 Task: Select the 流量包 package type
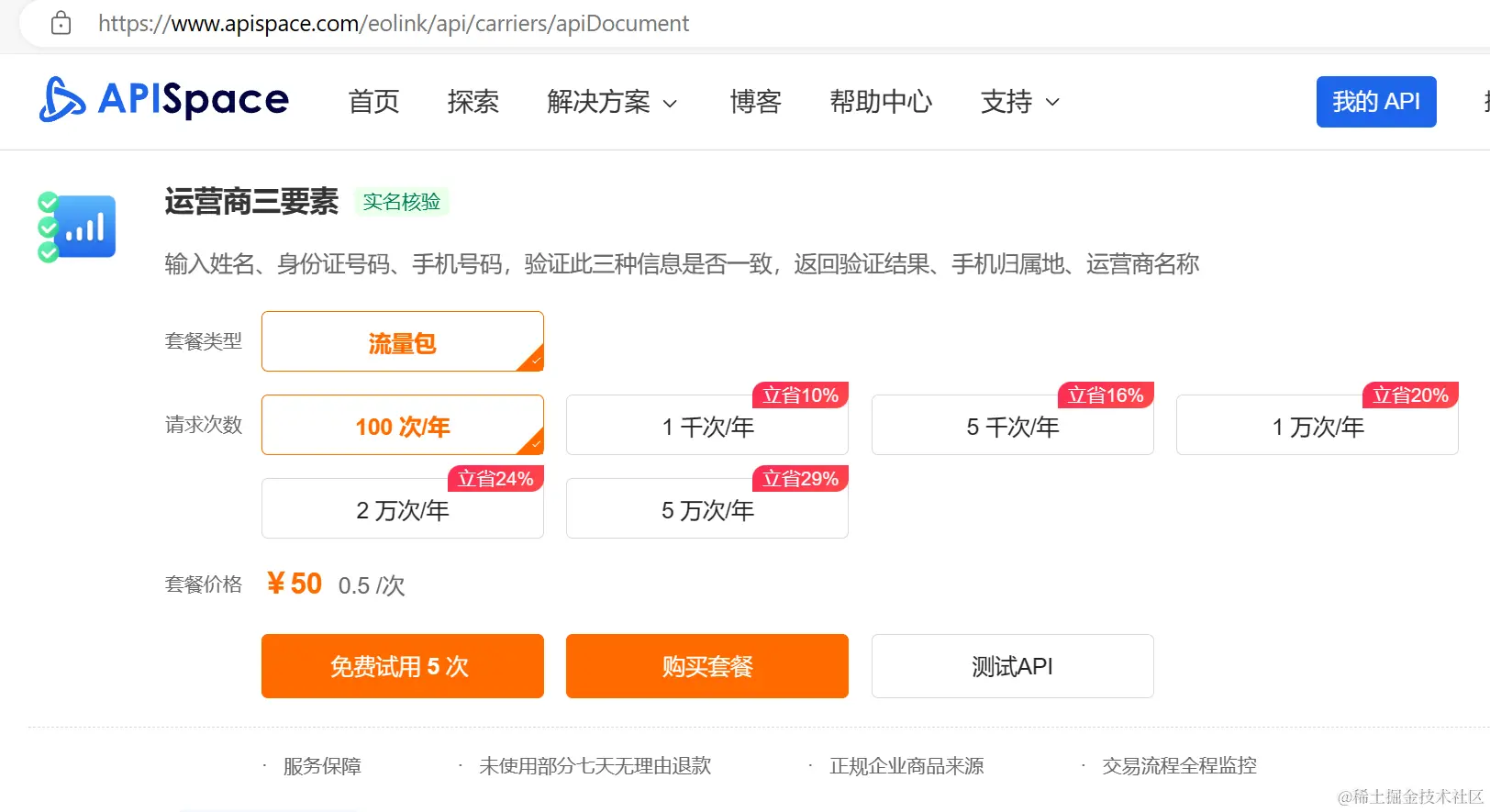pos(403,341)
